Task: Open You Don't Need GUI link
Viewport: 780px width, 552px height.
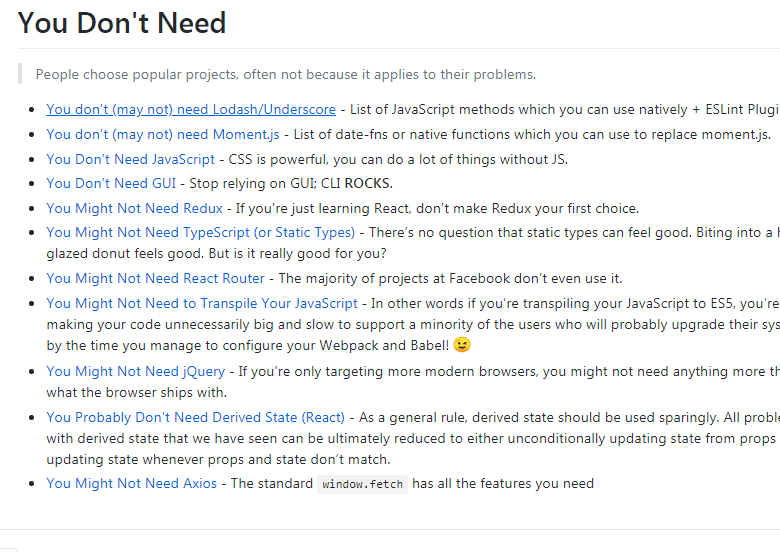Action: click(111, 184)
